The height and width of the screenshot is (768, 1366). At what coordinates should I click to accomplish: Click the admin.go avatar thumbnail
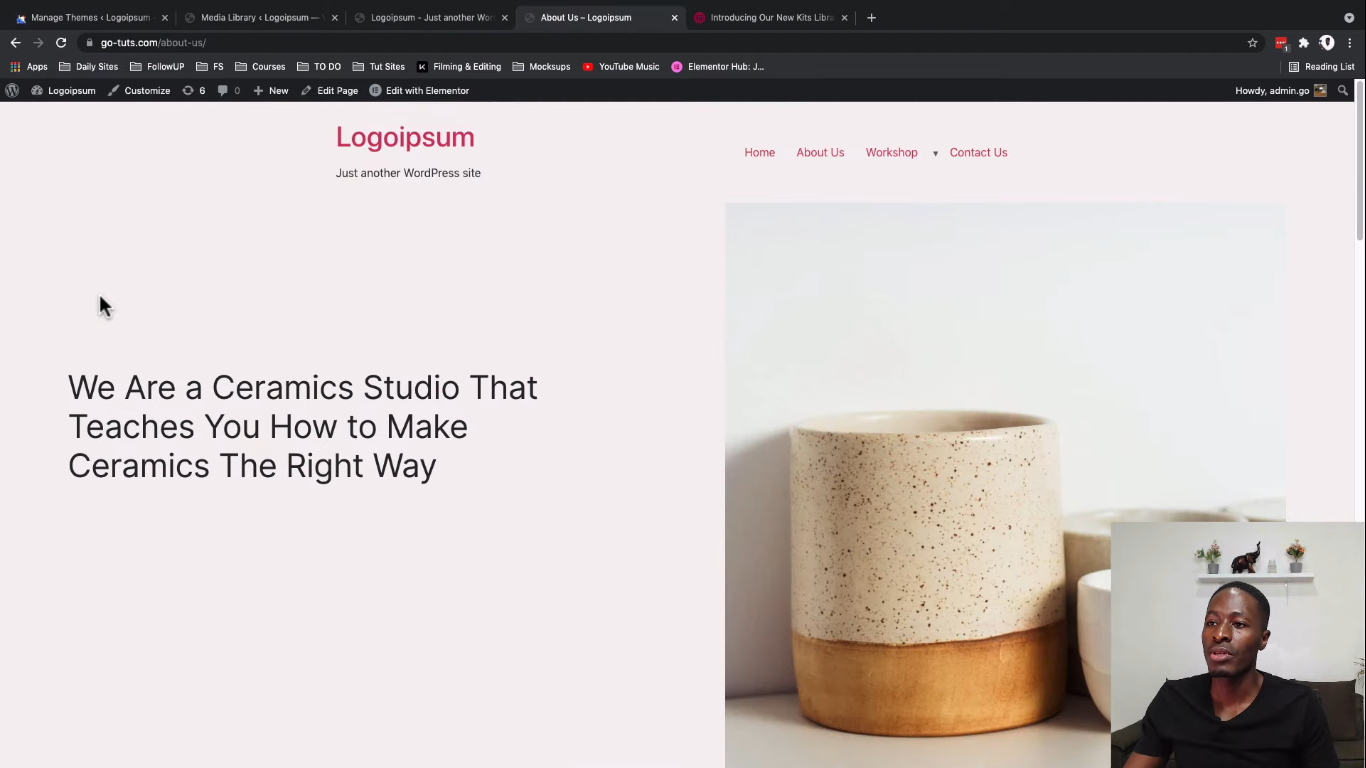(1320, 90)
